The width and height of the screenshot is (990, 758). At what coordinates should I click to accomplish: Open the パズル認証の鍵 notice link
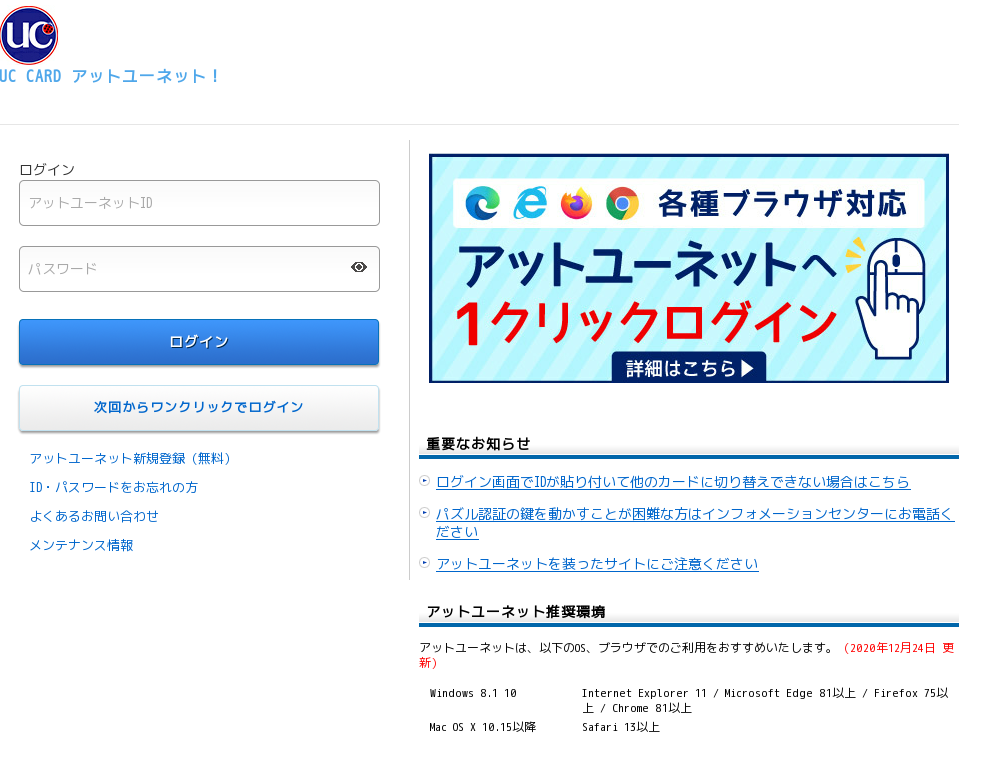[695, 523]
